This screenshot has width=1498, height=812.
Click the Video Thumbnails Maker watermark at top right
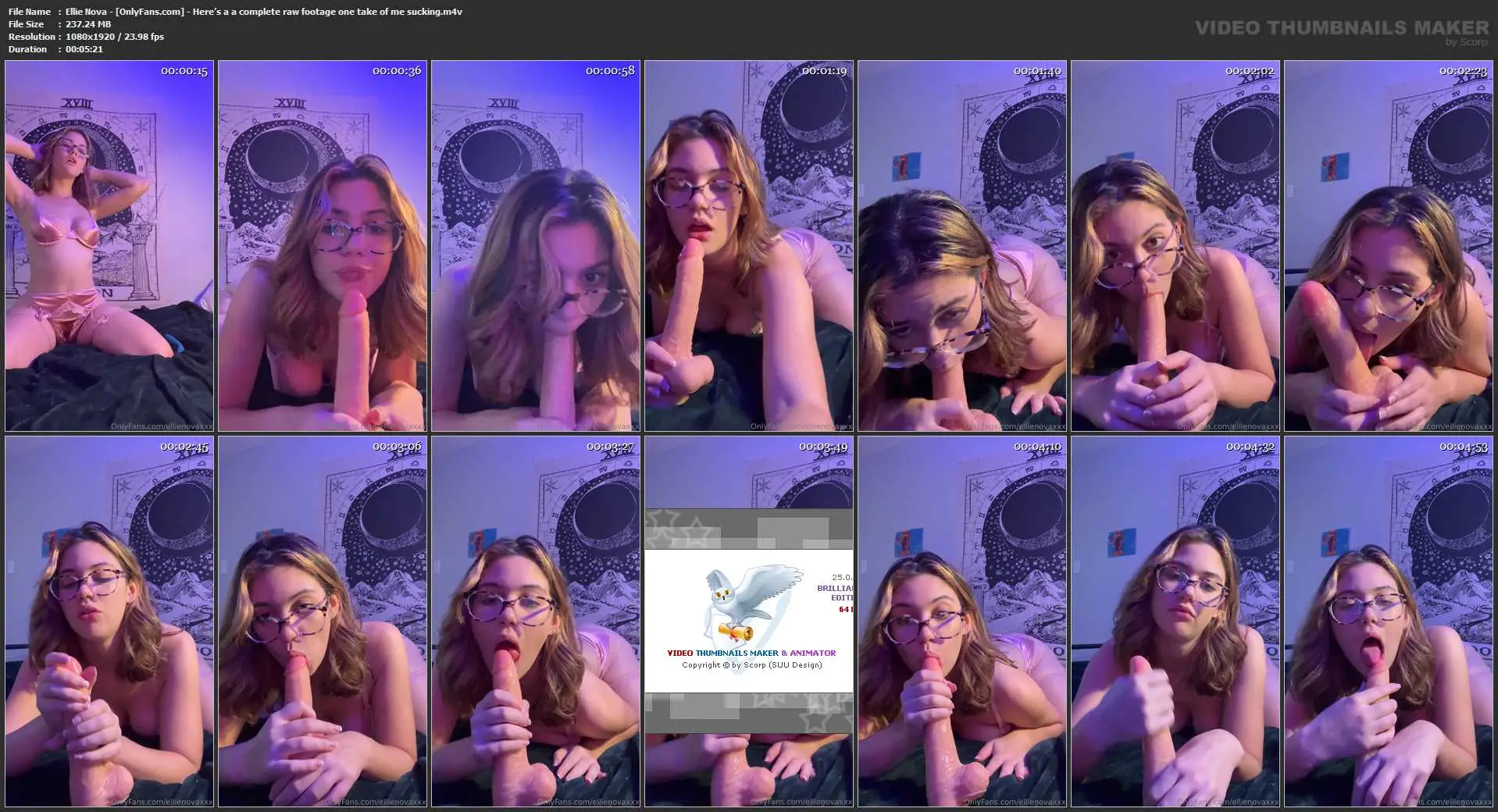tap(1341, 29)
